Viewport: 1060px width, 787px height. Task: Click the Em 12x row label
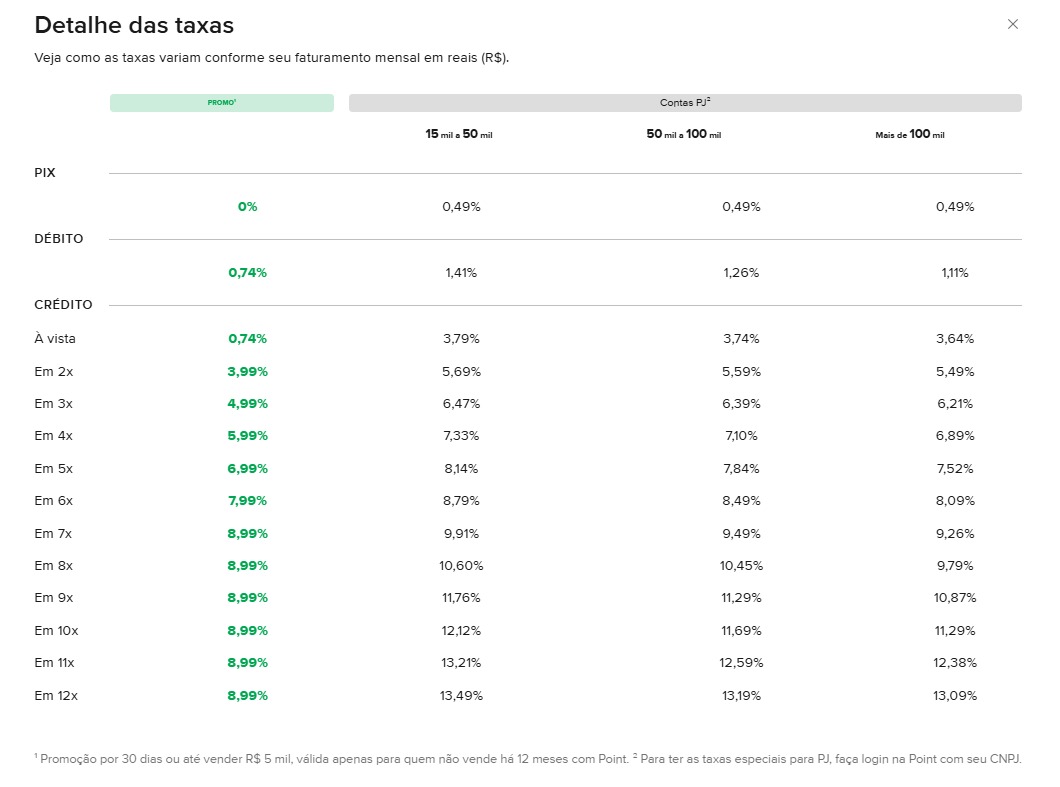point(56,696)
